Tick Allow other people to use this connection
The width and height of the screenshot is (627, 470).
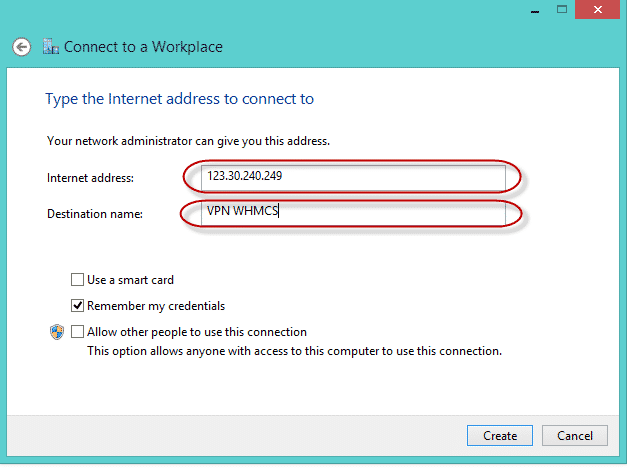click(x=77, y=332)
